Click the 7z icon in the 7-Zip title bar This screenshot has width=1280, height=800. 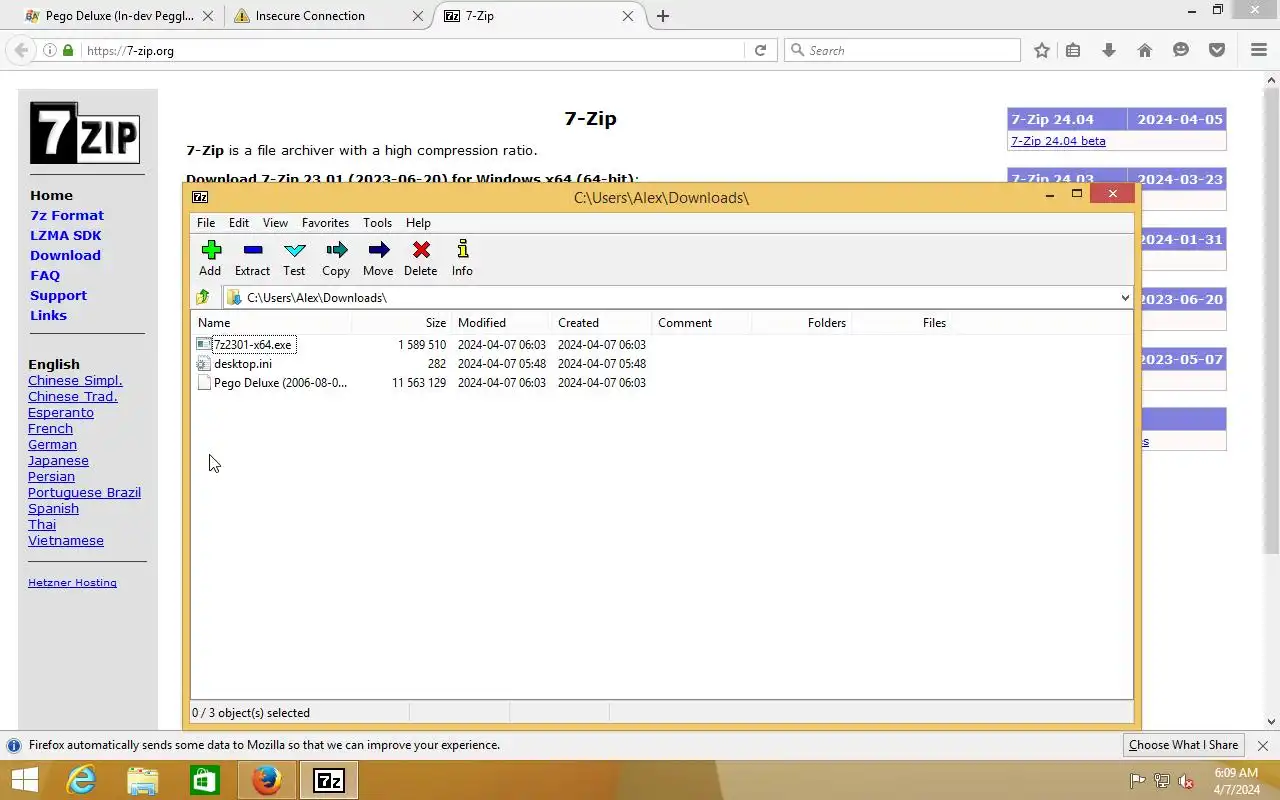point(200,197)
